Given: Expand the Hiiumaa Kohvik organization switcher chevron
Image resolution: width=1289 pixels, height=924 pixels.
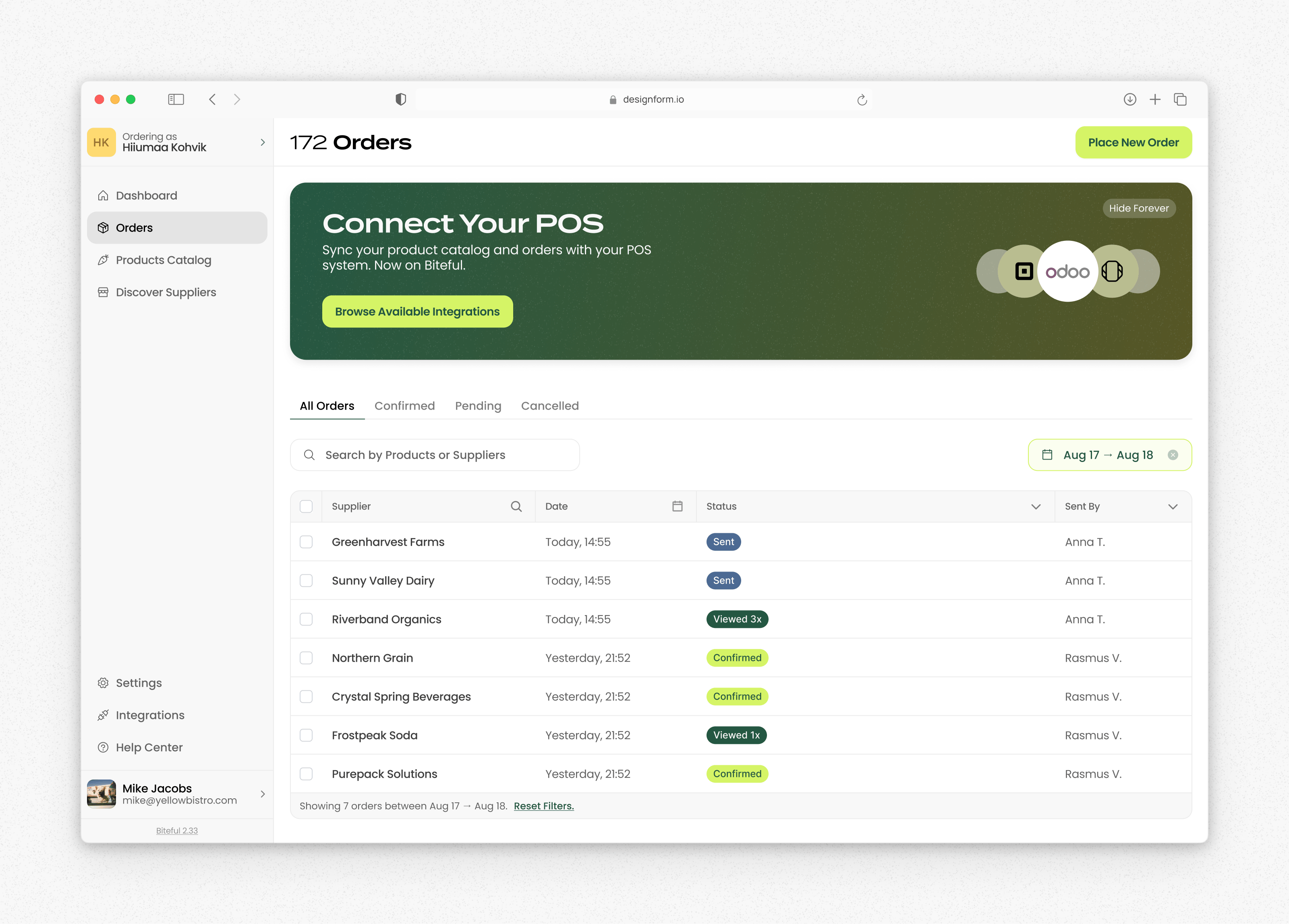Looking at the screenshot, I should click(x=263, y=142).
